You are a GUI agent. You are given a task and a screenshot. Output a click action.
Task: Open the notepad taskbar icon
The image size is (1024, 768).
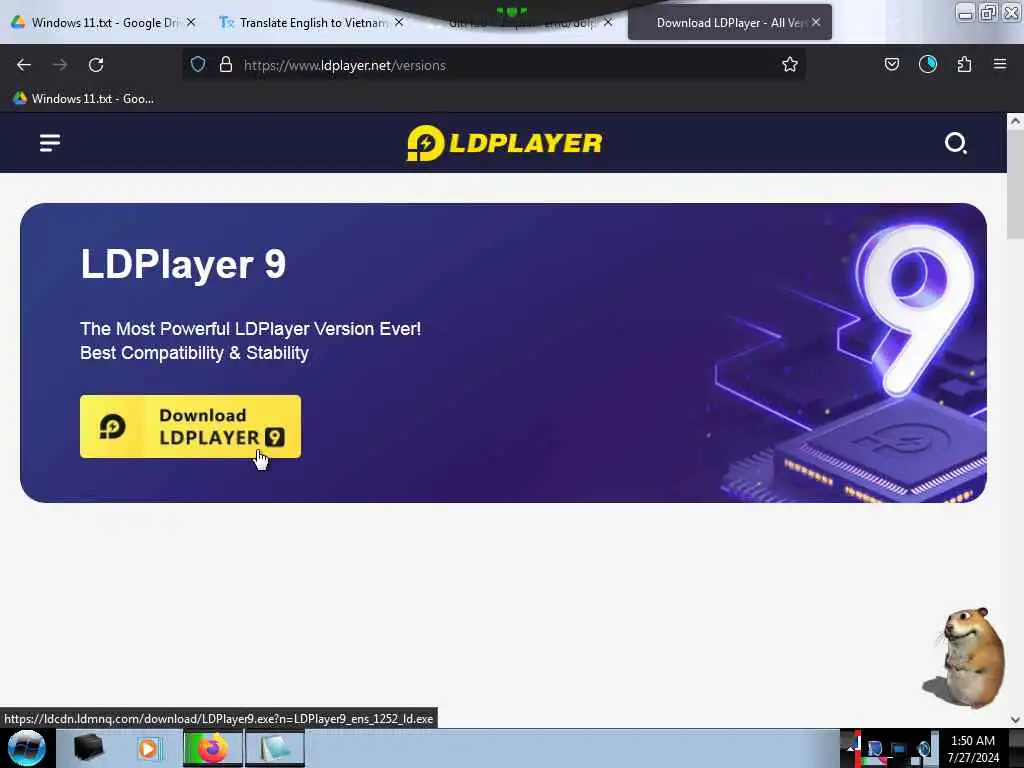pyautogui.click(x=275, y=748)
